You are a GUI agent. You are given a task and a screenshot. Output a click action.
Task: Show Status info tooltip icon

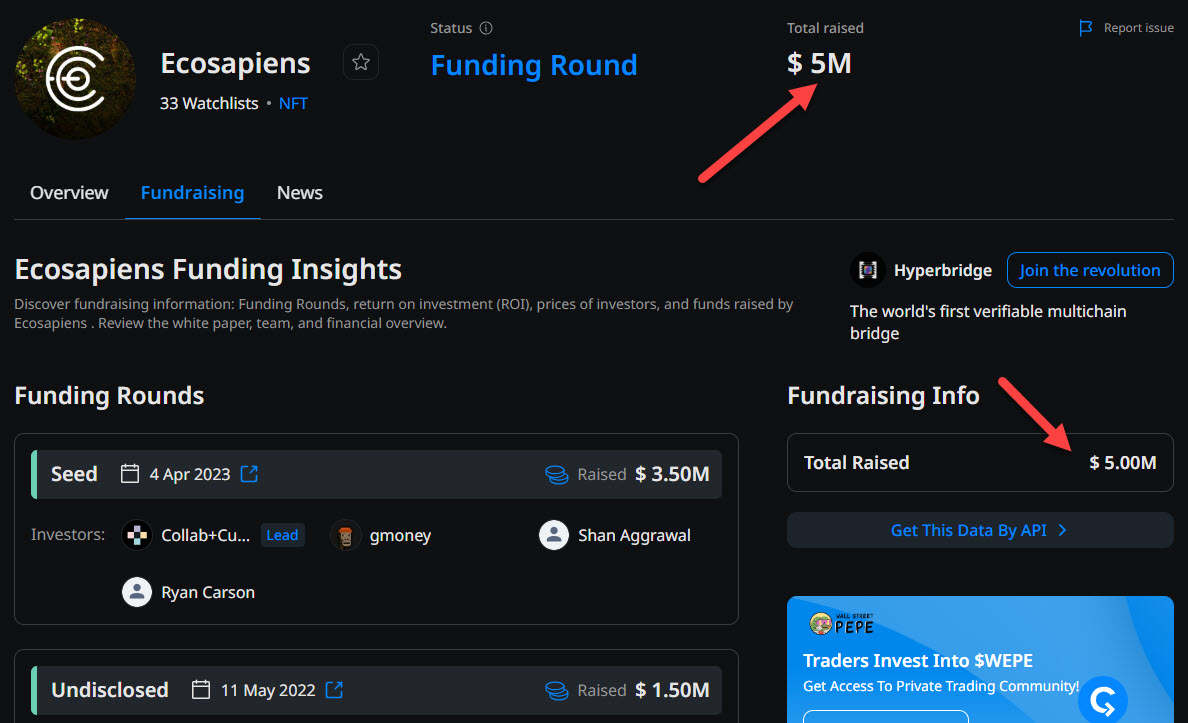coord(486,28)
